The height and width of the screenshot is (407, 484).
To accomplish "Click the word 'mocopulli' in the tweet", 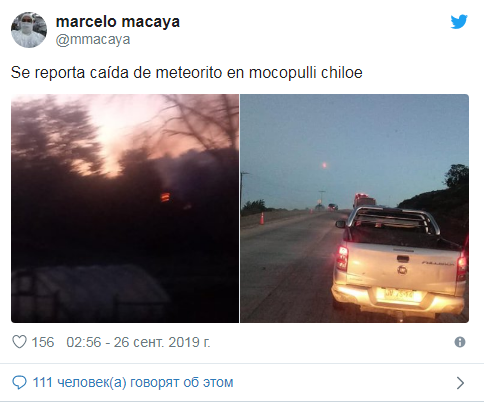I will pyautogui.click(x=283, y=73).
